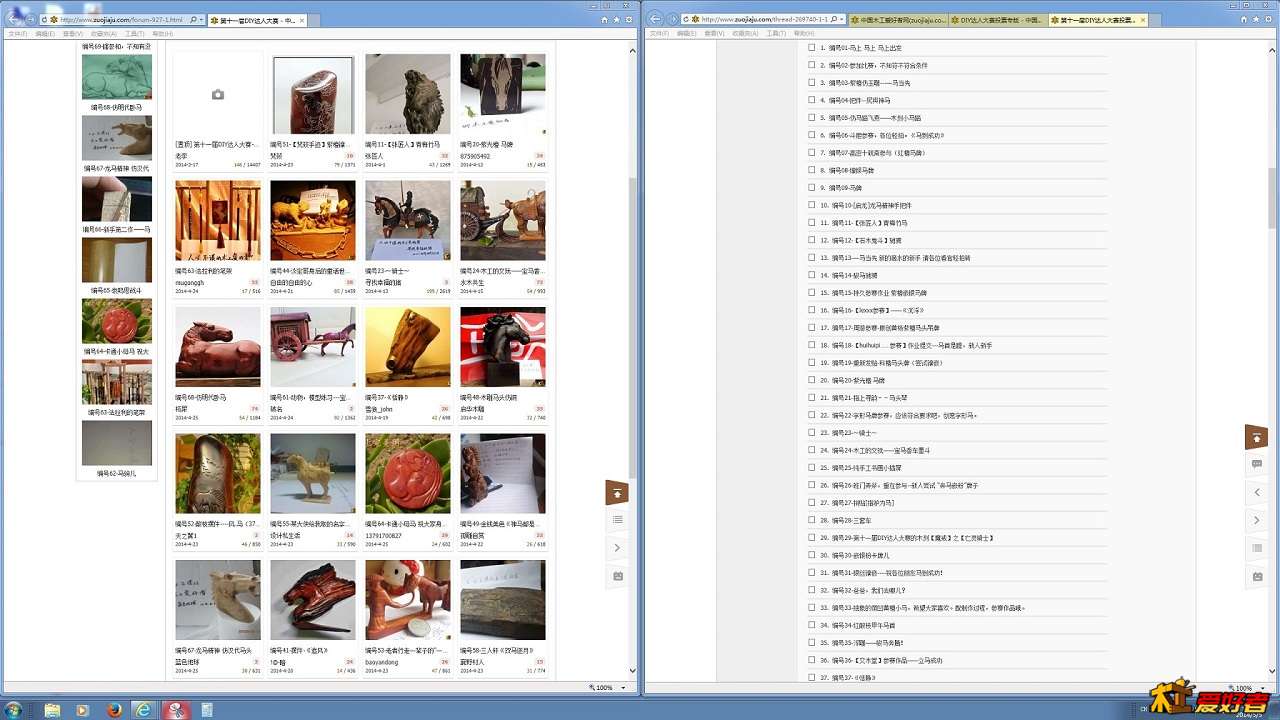
Task: Check poll option 20 编号20-紫光檀 马牌
Action: 812,380
